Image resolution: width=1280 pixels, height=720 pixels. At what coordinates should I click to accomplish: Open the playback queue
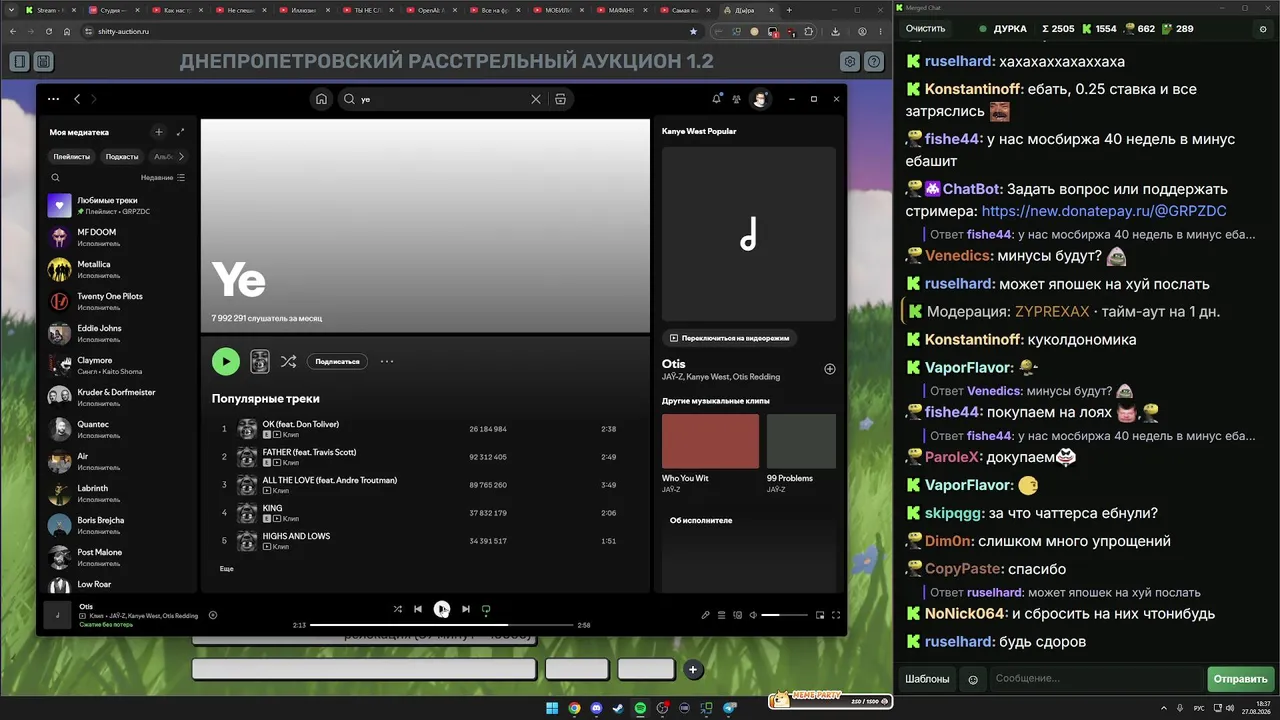721,615
